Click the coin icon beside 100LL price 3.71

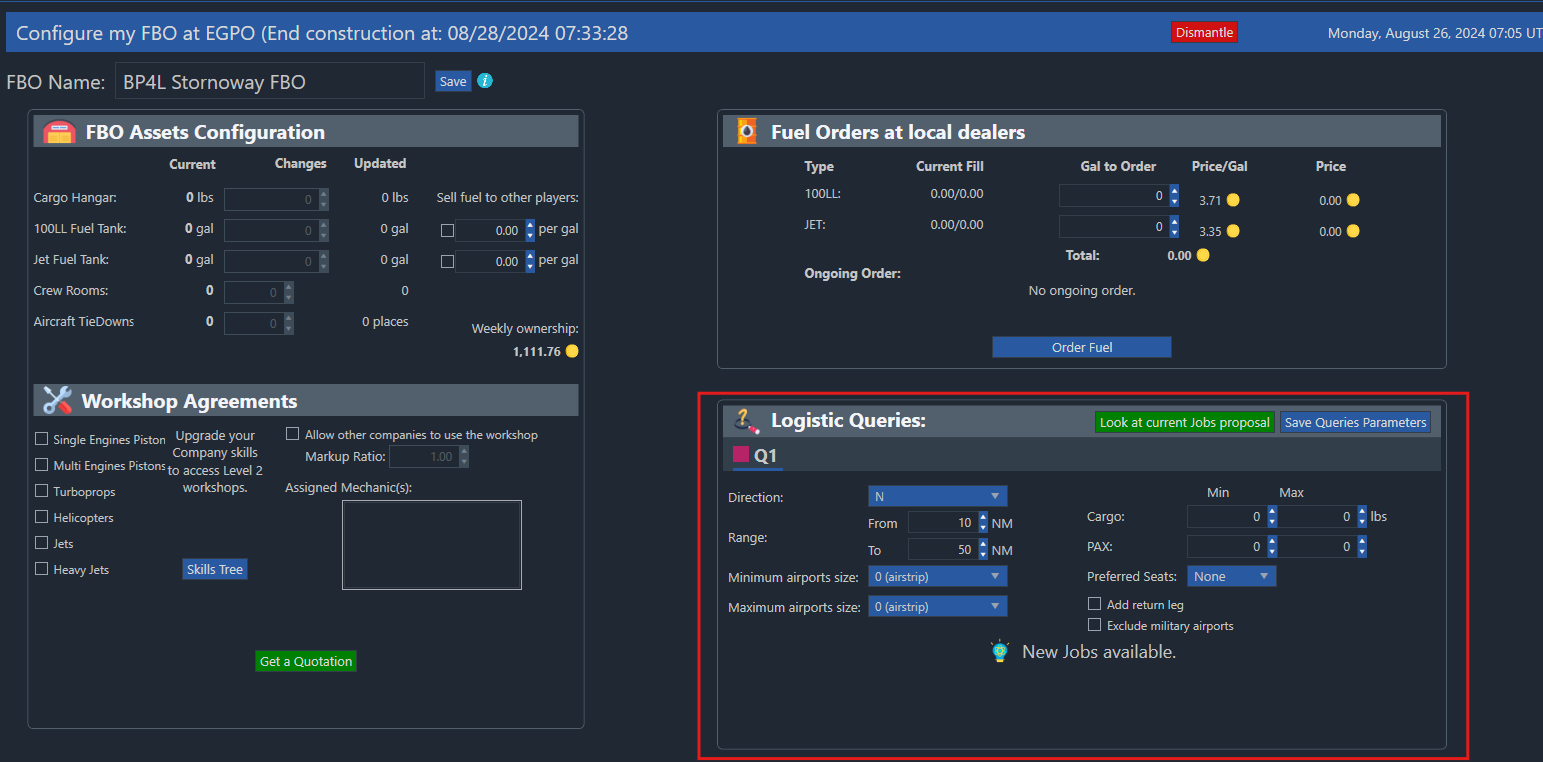pos(1233,200)
